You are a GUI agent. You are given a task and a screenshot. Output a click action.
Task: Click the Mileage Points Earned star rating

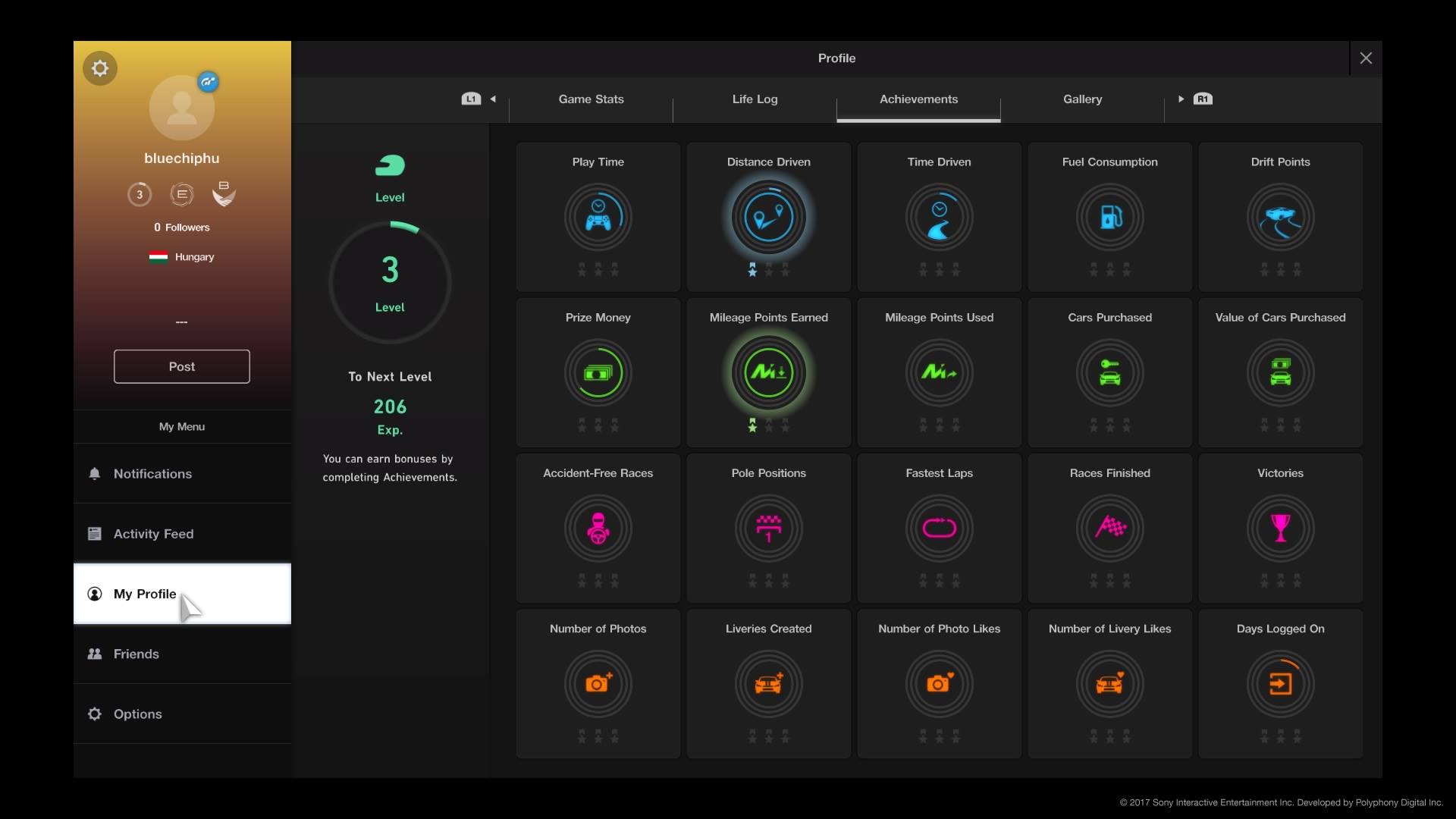point(768,425)
